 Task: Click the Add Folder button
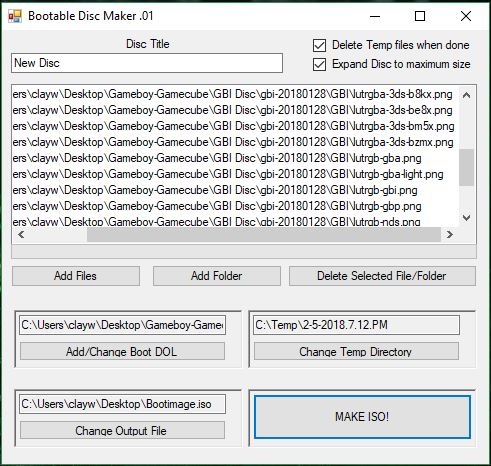pos(217,276)
